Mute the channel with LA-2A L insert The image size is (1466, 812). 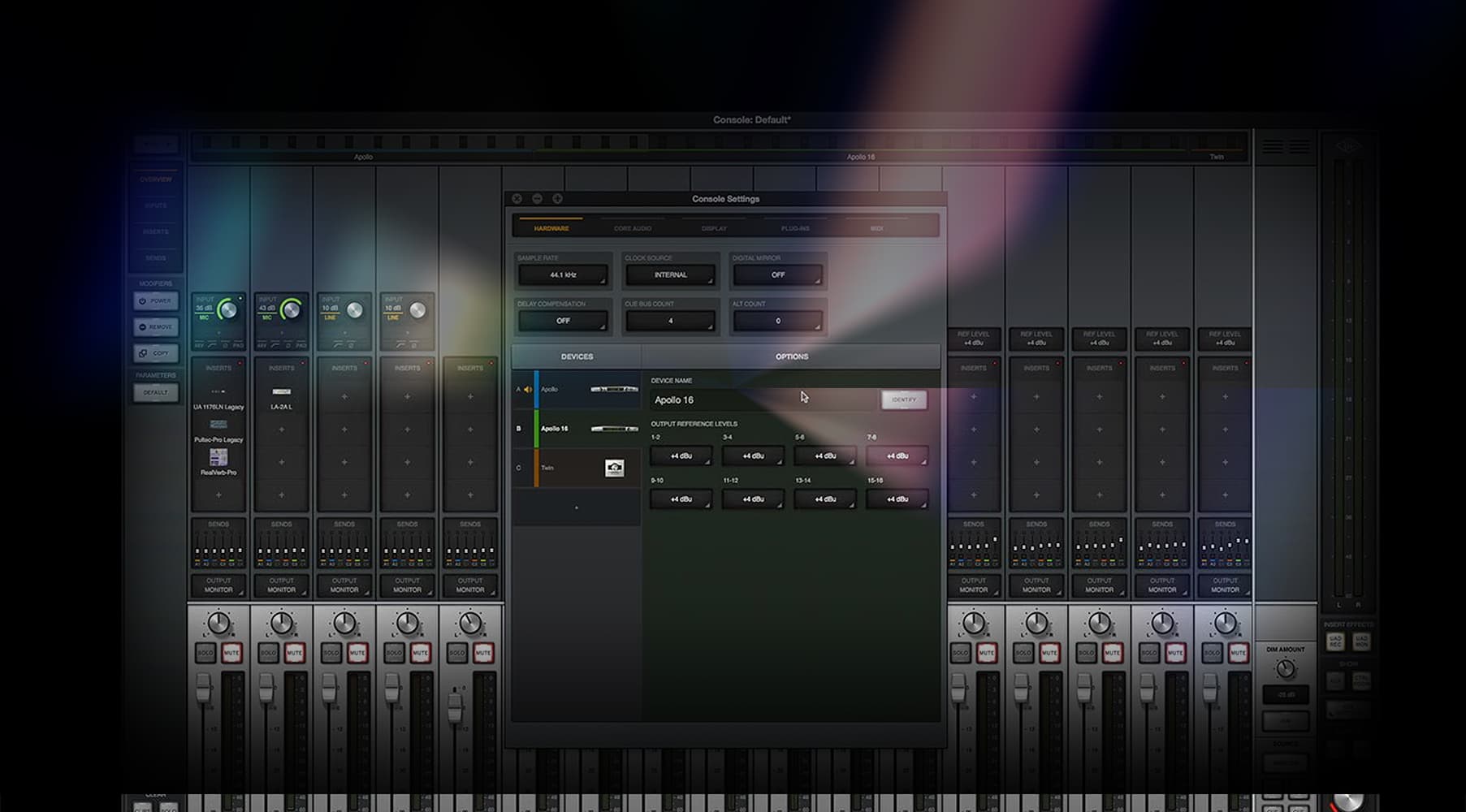(294, 653)
